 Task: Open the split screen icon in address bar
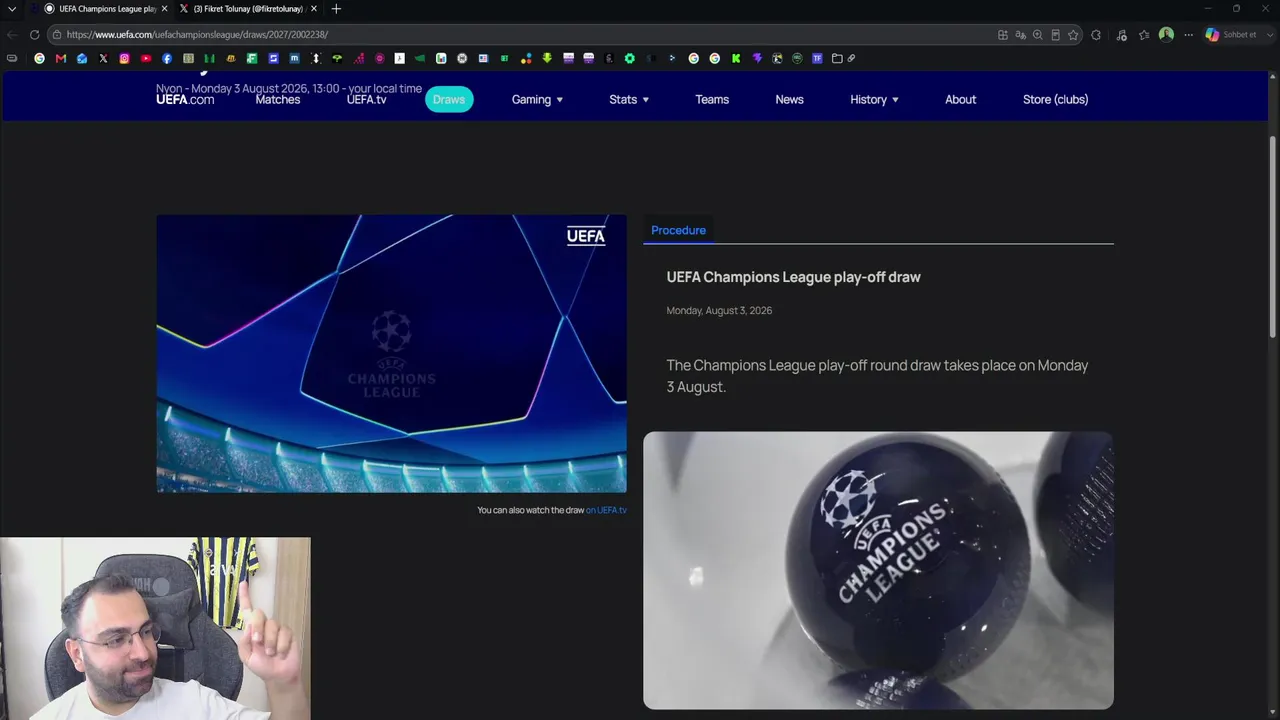coord(1003,34)
